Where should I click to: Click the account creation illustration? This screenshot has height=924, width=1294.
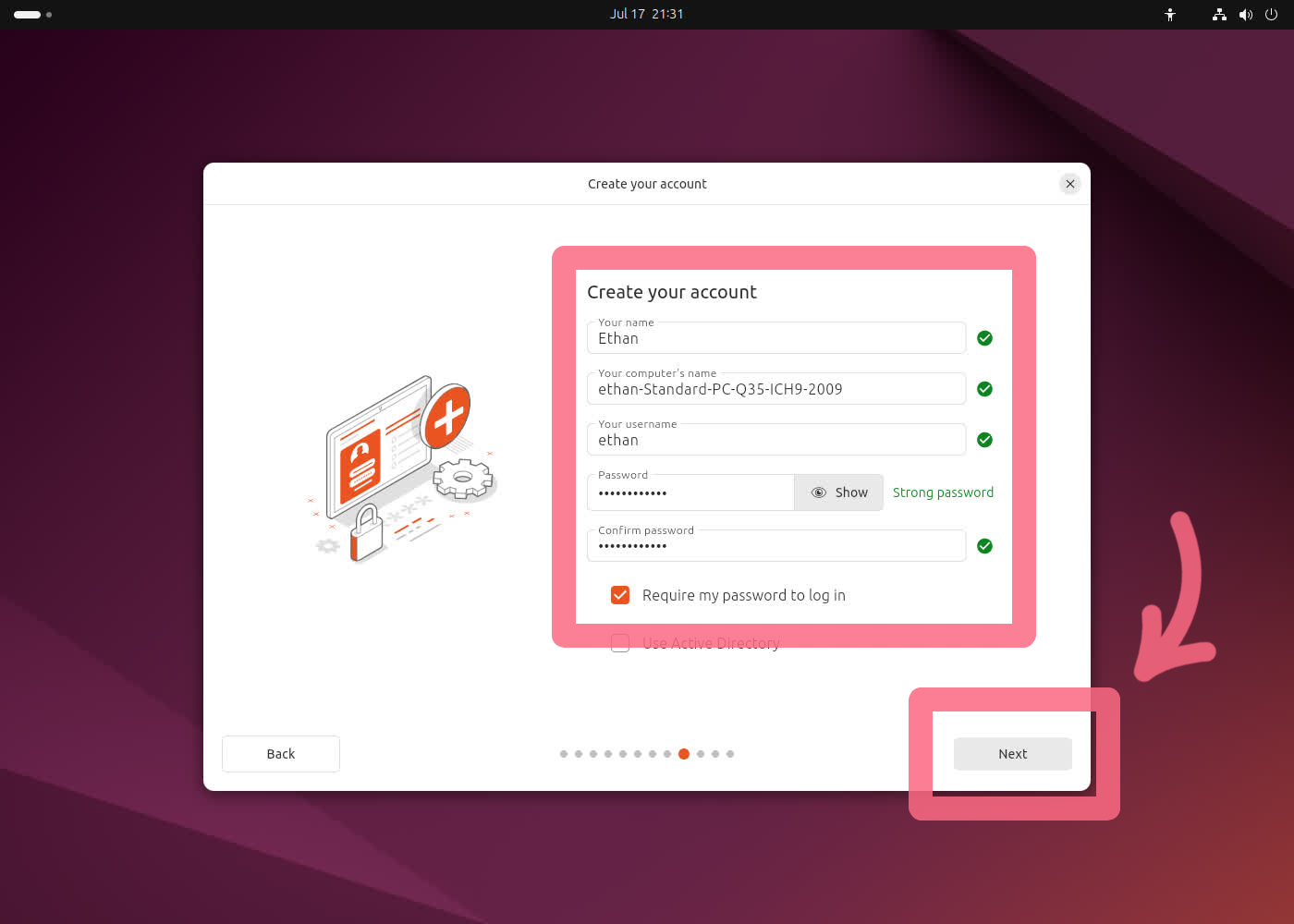(403, 468)
